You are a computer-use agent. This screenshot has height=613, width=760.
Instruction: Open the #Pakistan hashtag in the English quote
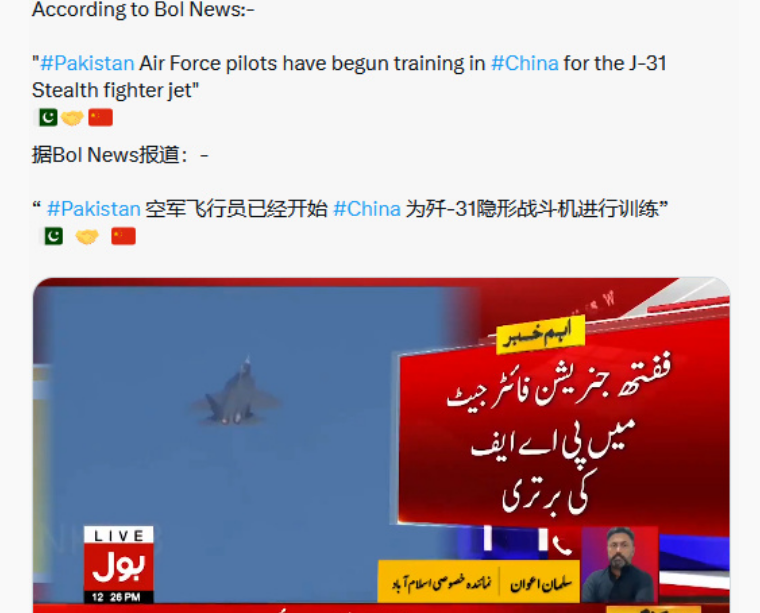(x=87, y=63)
